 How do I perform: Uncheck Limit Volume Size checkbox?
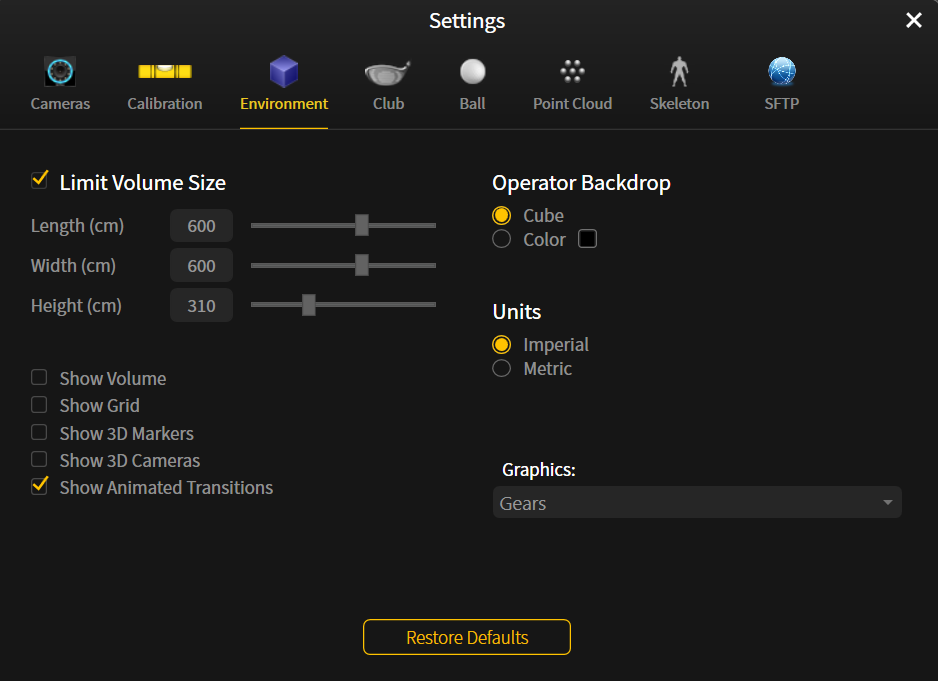click(x=39, y=180)
